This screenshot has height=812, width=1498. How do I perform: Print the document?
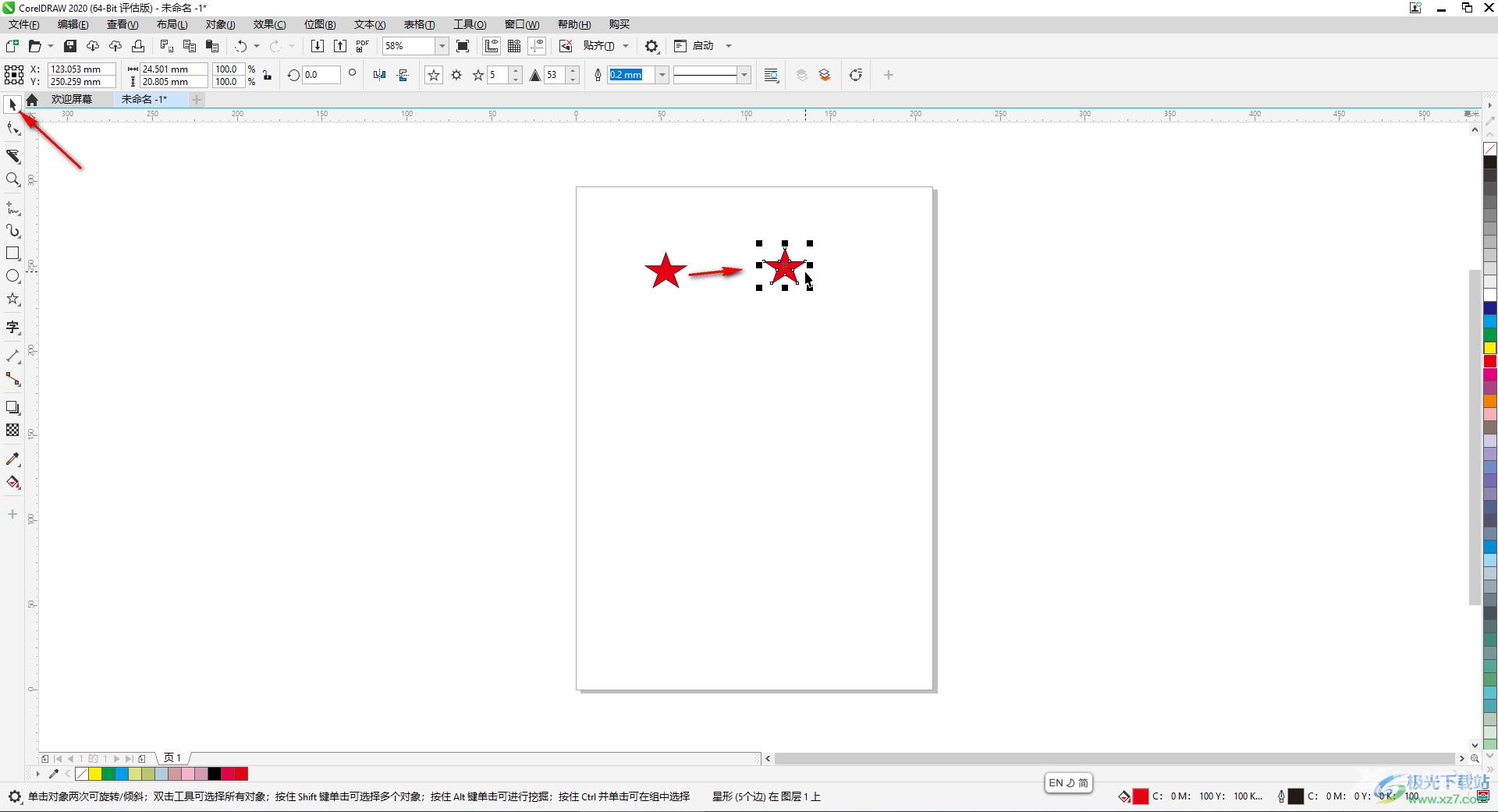[138, 46]
